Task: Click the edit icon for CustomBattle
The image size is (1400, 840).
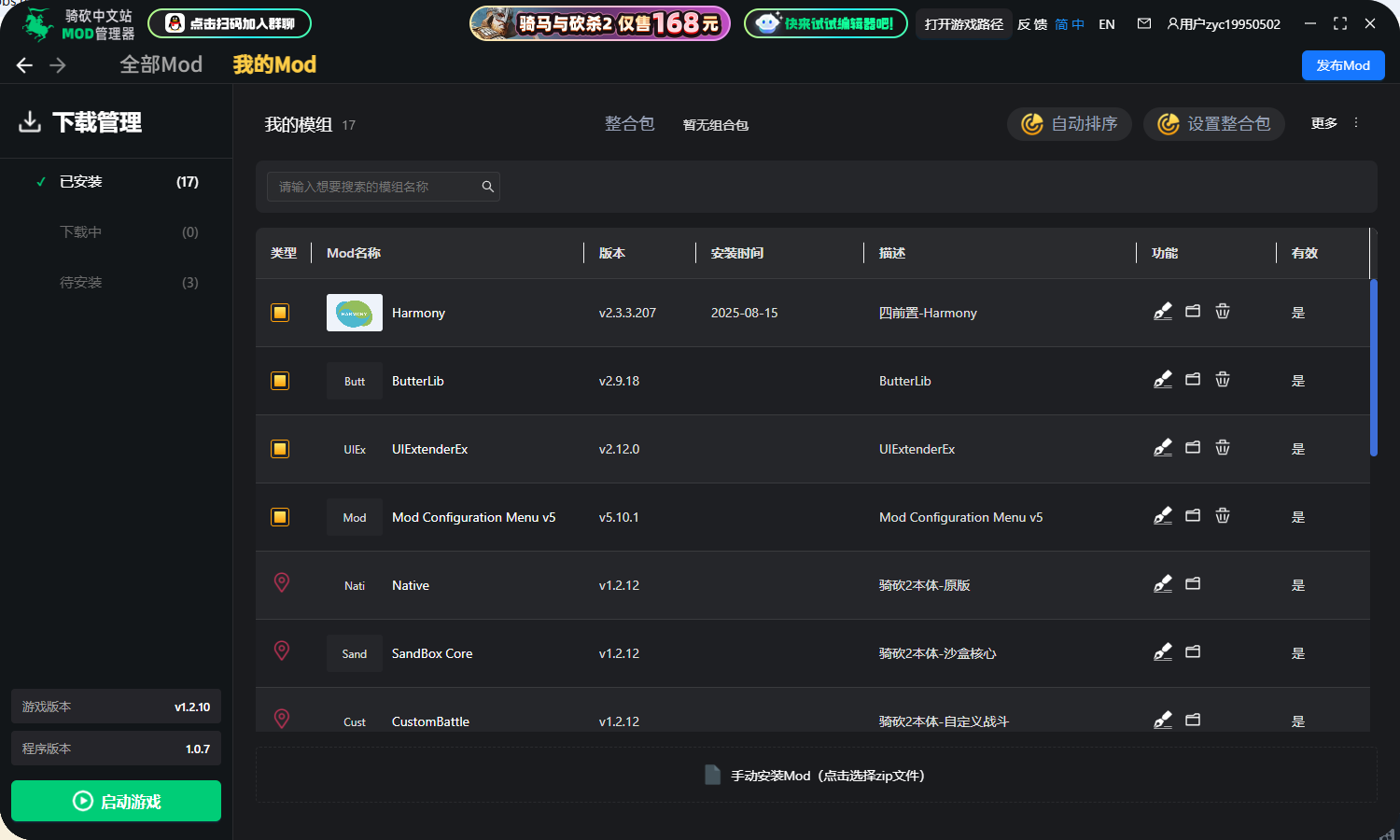Action: (1163, 720)
